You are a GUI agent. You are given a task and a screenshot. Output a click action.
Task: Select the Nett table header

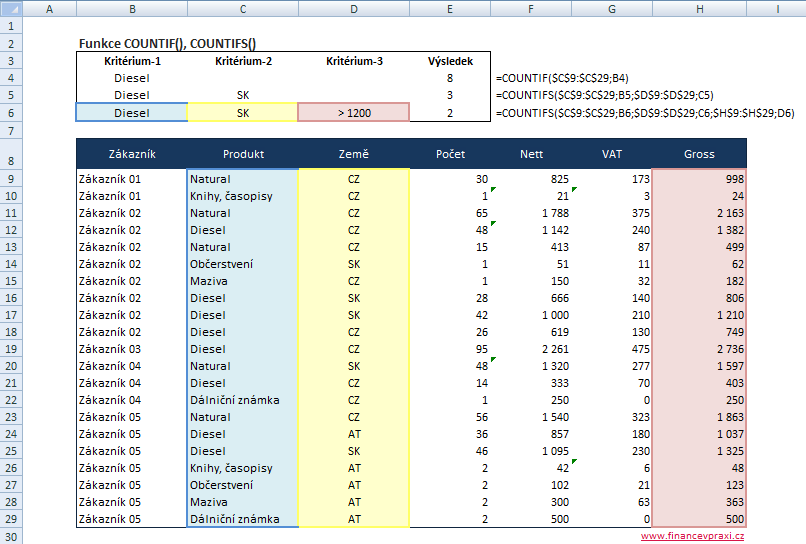pyautogui.click(x=531, y=154)
